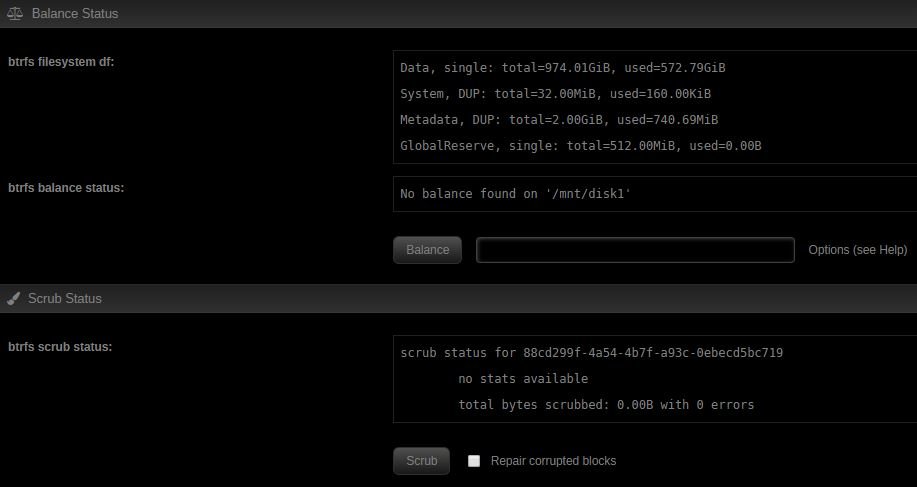
Task: Select the 'no stats available' line
Action: pyautogui.click(x=523, y=379)
